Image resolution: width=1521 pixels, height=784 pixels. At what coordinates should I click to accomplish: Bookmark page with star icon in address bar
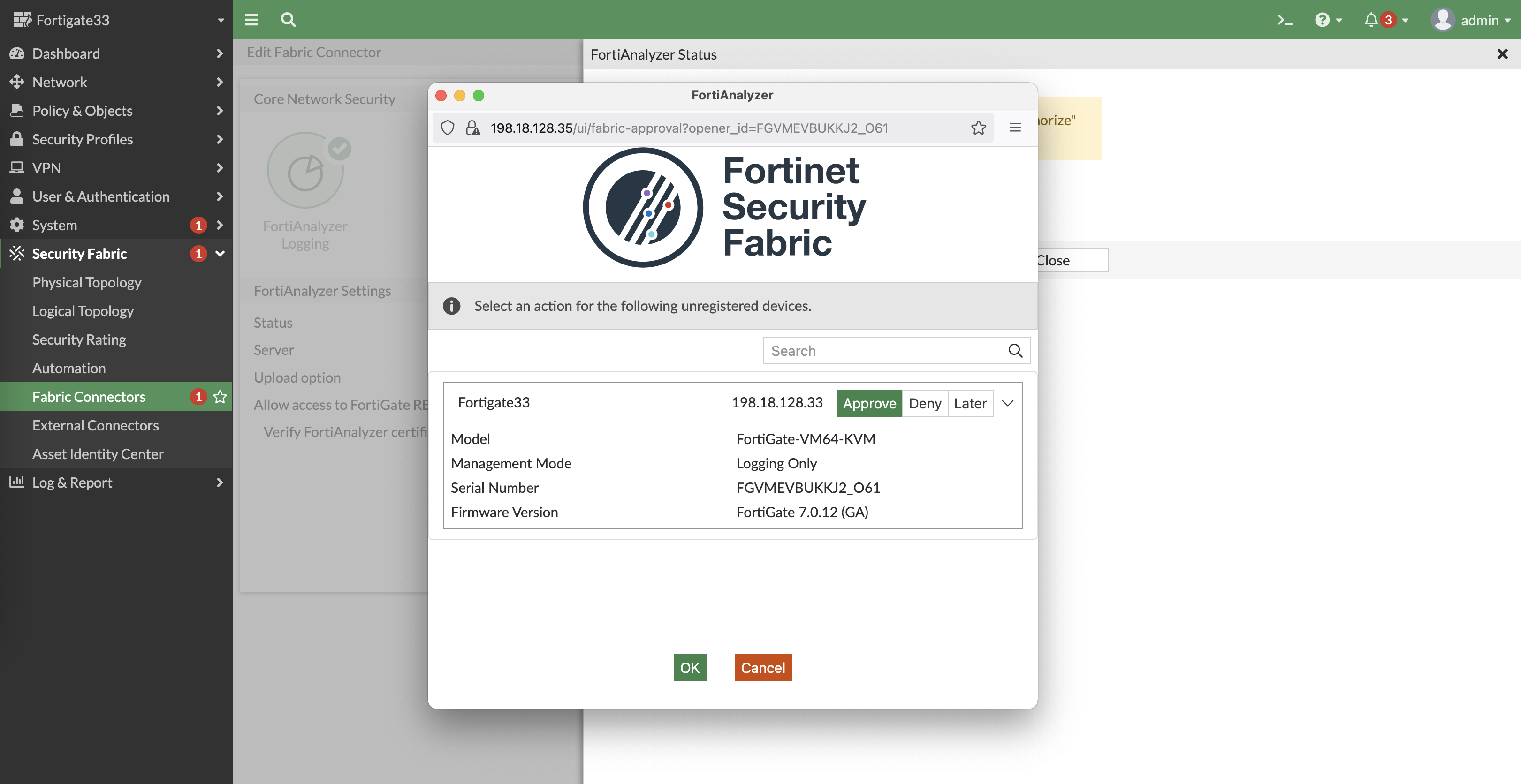[978, 128]
